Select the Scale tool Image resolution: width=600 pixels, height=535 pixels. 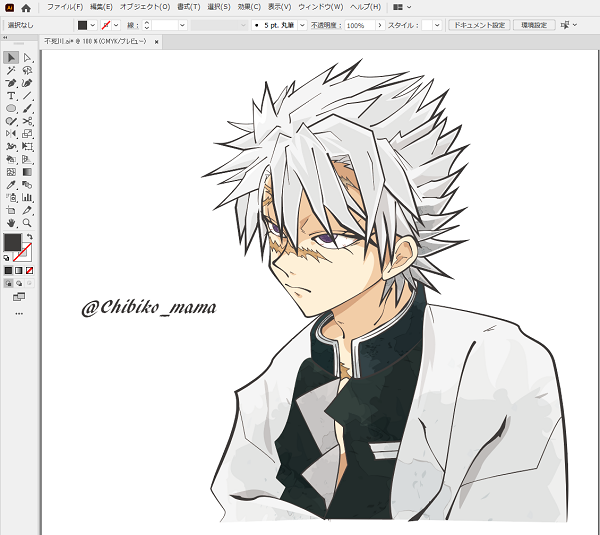27,134
